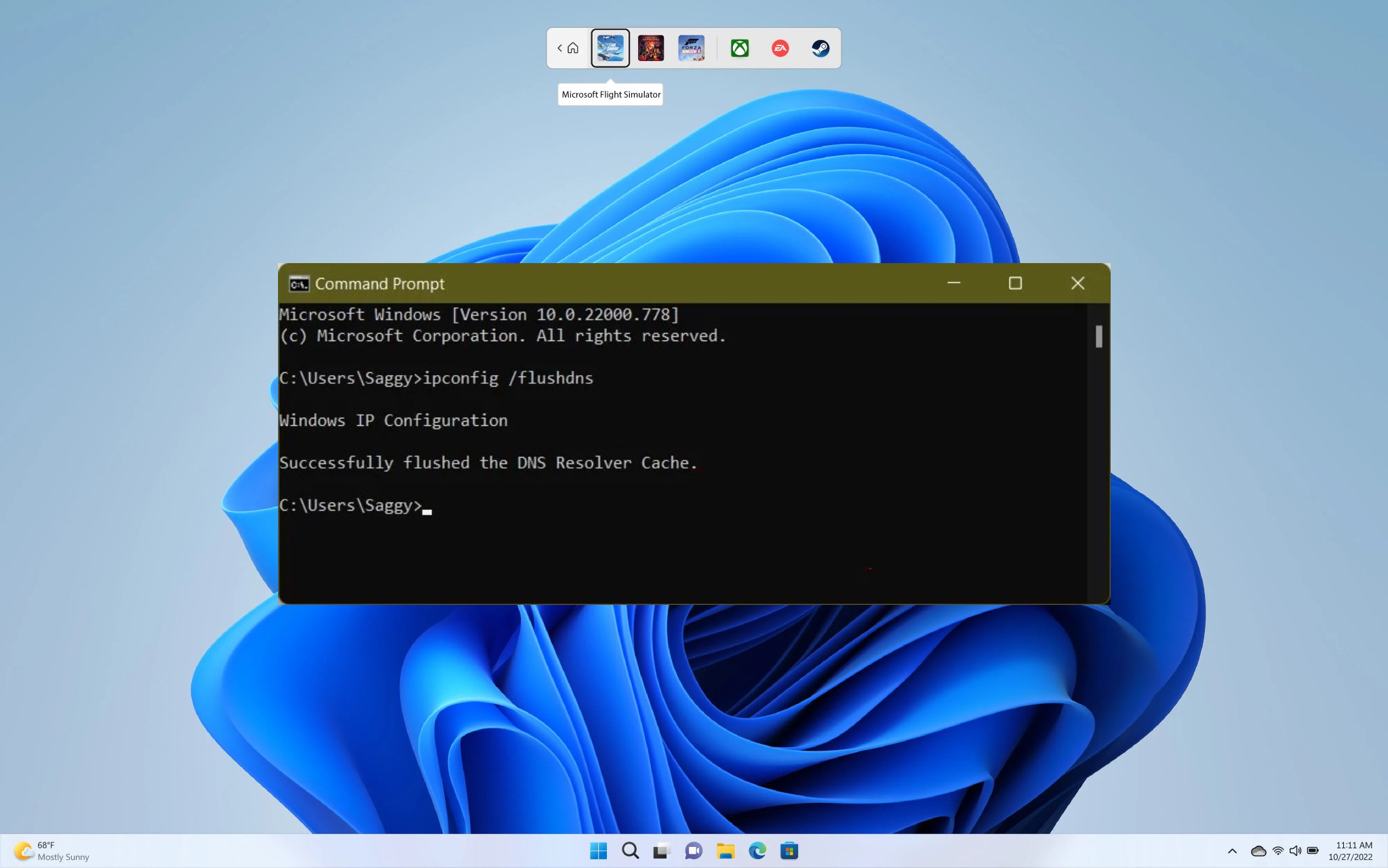Open the Windows Start menu
The image size is (1388, 868).
[x=598, y=850]
